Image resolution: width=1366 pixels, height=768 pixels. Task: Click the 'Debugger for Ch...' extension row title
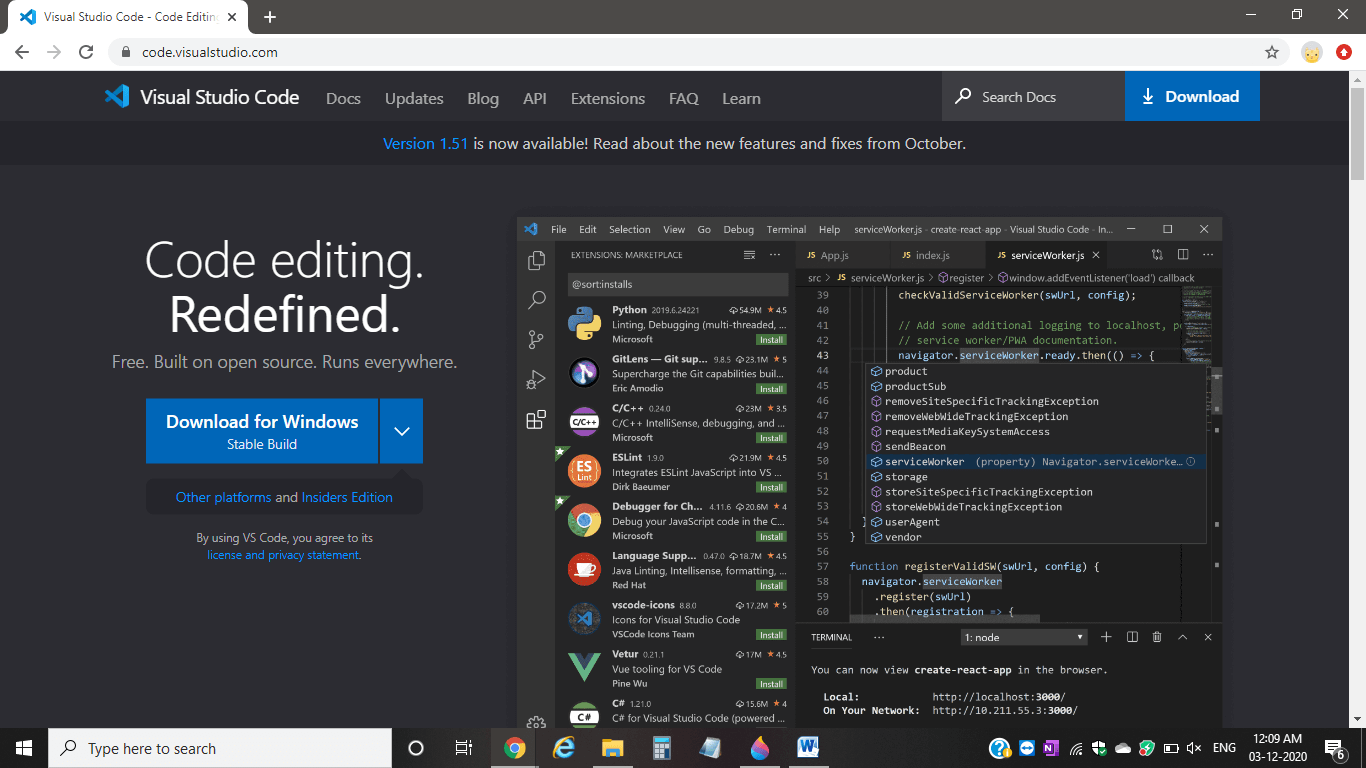[x=657, y=506]
